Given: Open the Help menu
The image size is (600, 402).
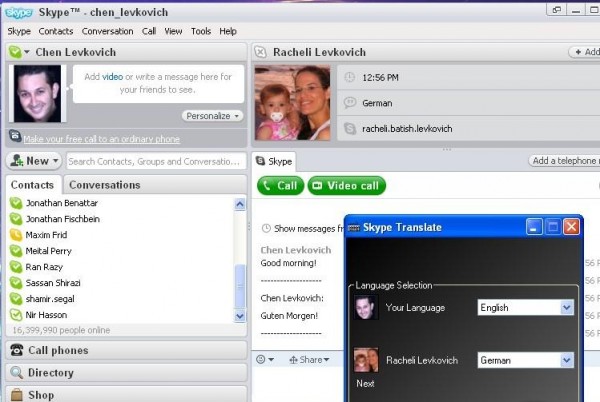Looking at the screenshot, I should [228, 31].
